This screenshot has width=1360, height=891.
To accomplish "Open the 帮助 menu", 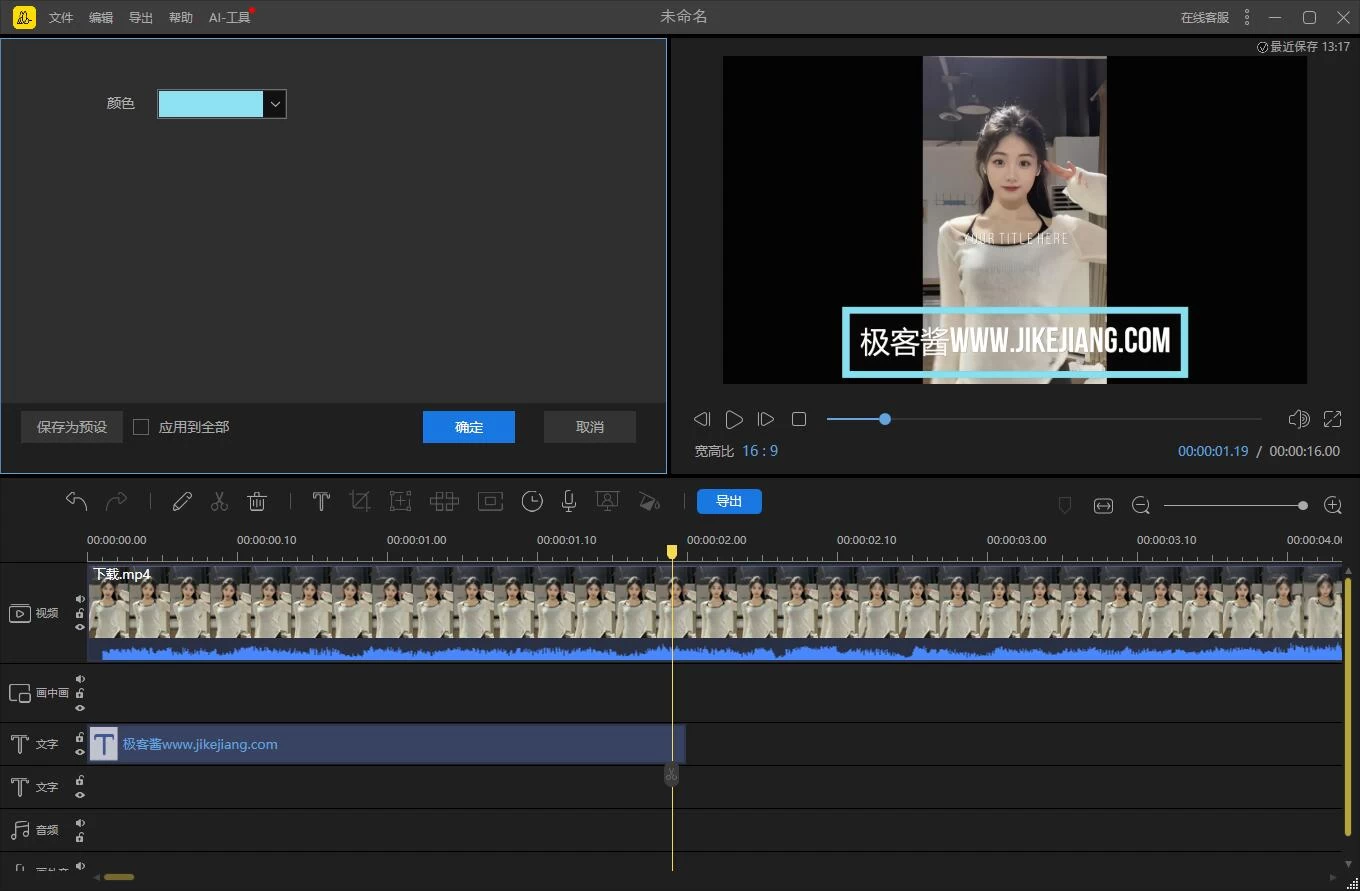I will (x=181, y=18).
